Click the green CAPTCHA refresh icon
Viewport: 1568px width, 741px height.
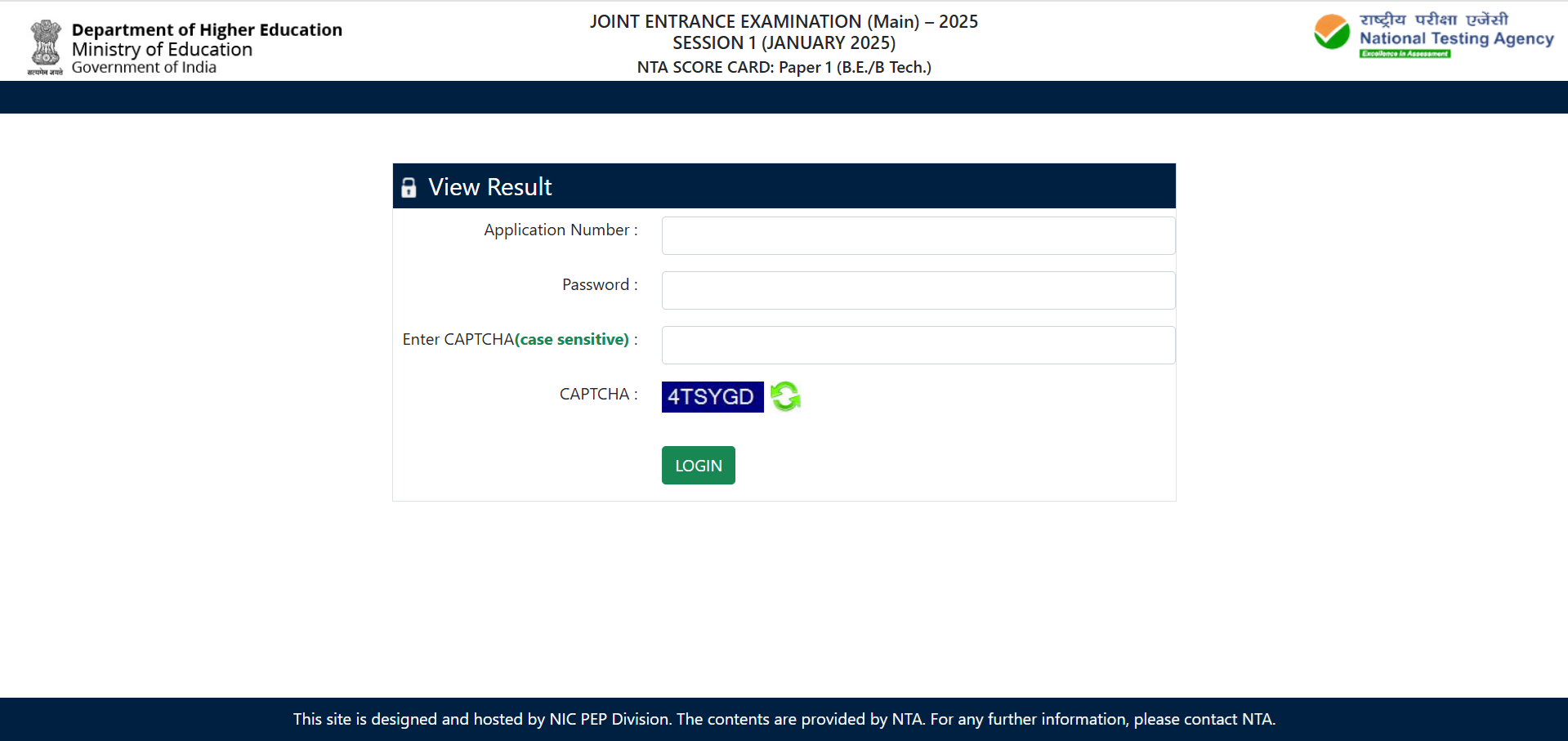[x=785, y=397]
